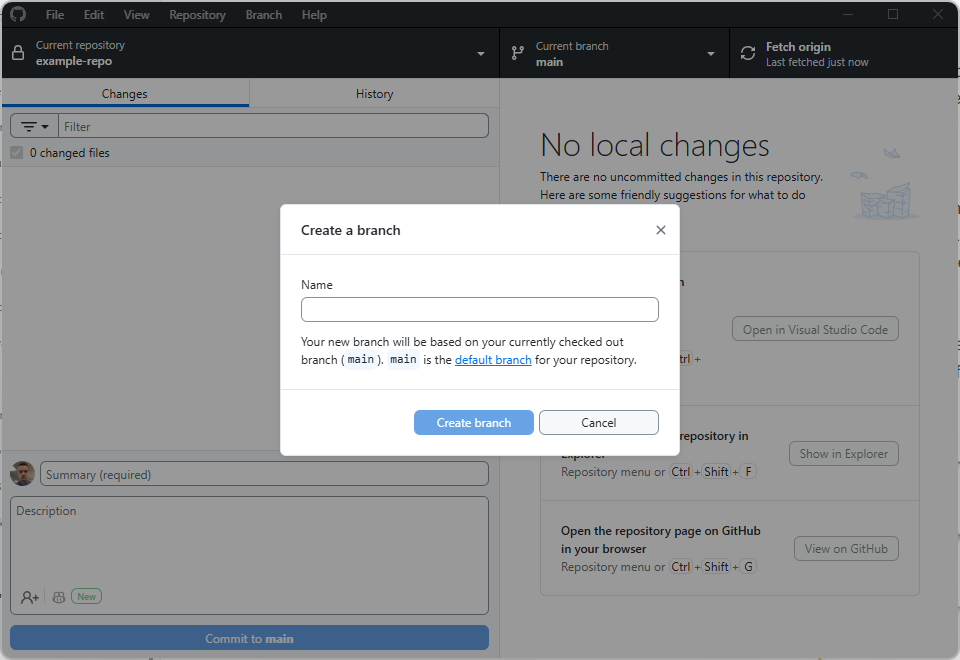The height and width of the screenshot is (660, 960).
Task: Open the Branch menu
Action: click(263, 15)
